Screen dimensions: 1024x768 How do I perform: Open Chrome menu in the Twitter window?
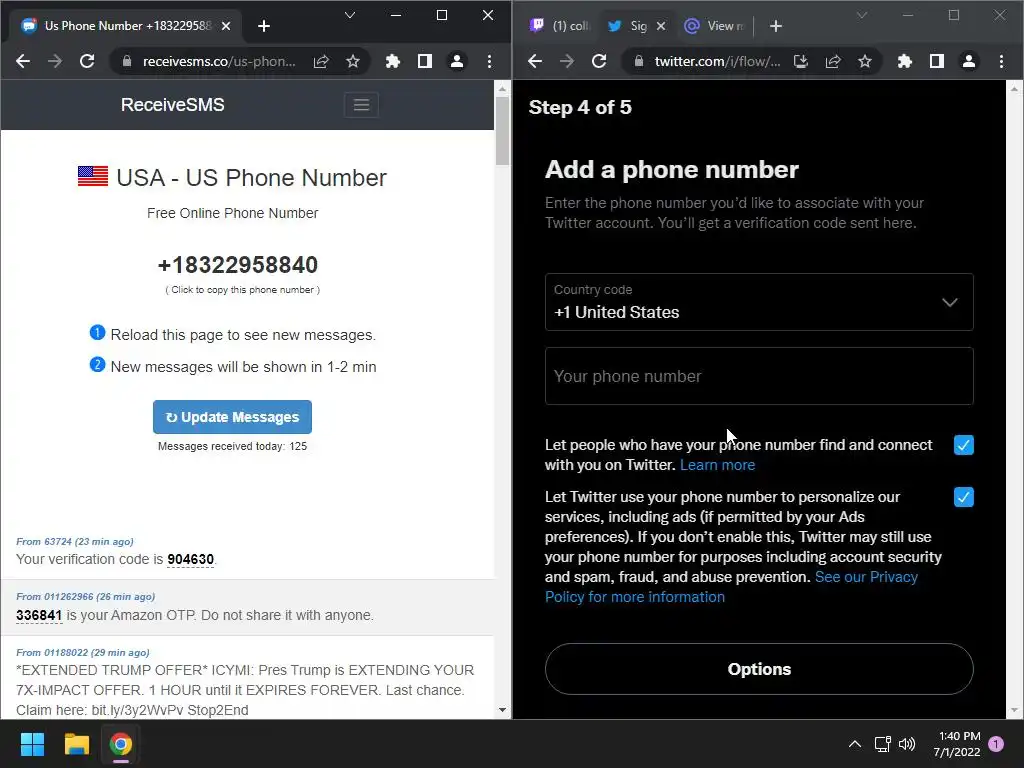coord(1001,61)
